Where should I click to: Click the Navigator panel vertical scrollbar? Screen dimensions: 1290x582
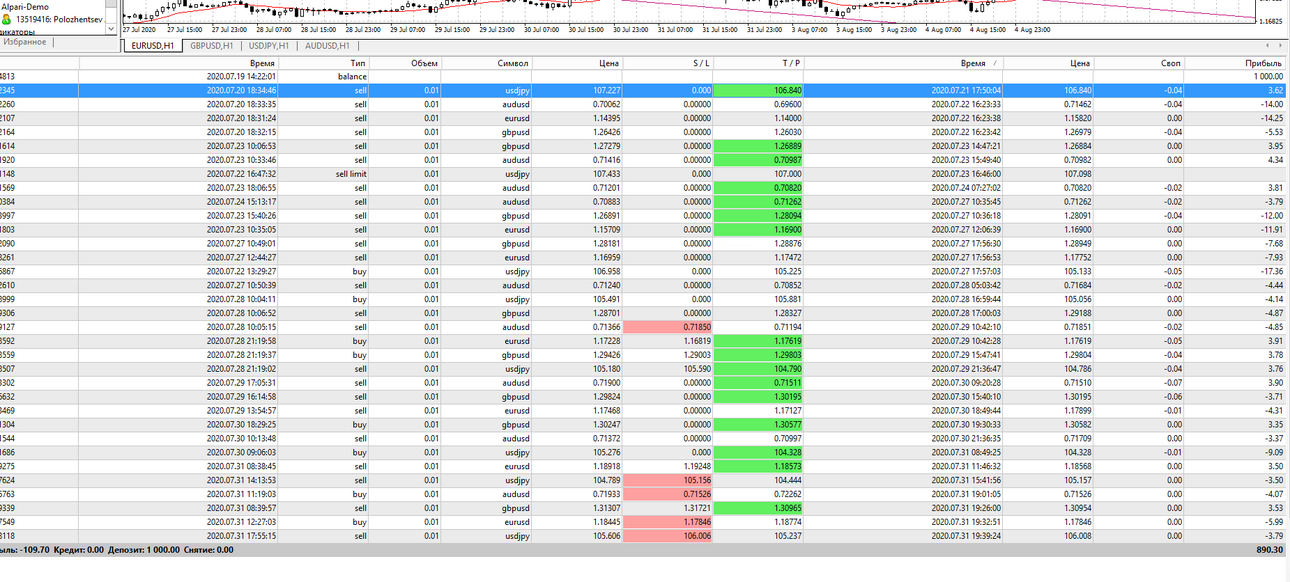(x=113, y=18)
